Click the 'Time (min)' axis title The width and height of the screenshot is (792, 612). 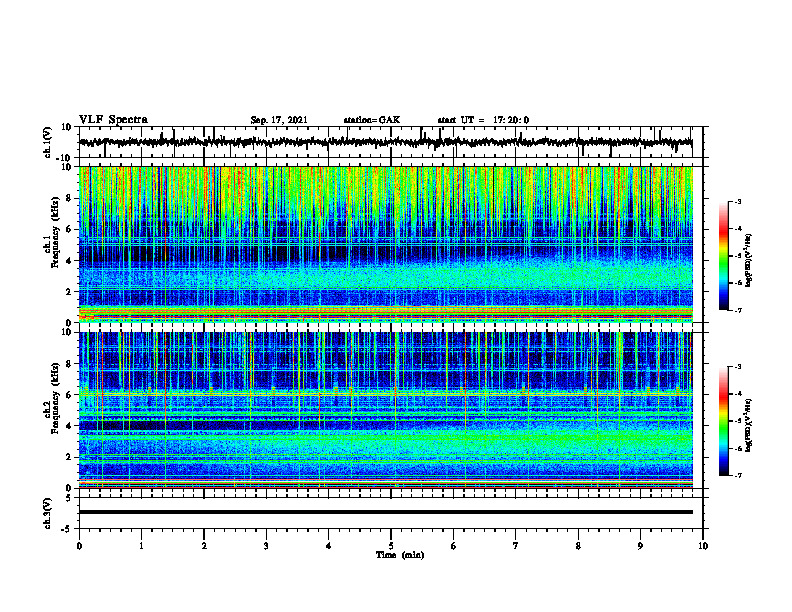[x=400, y=555]
